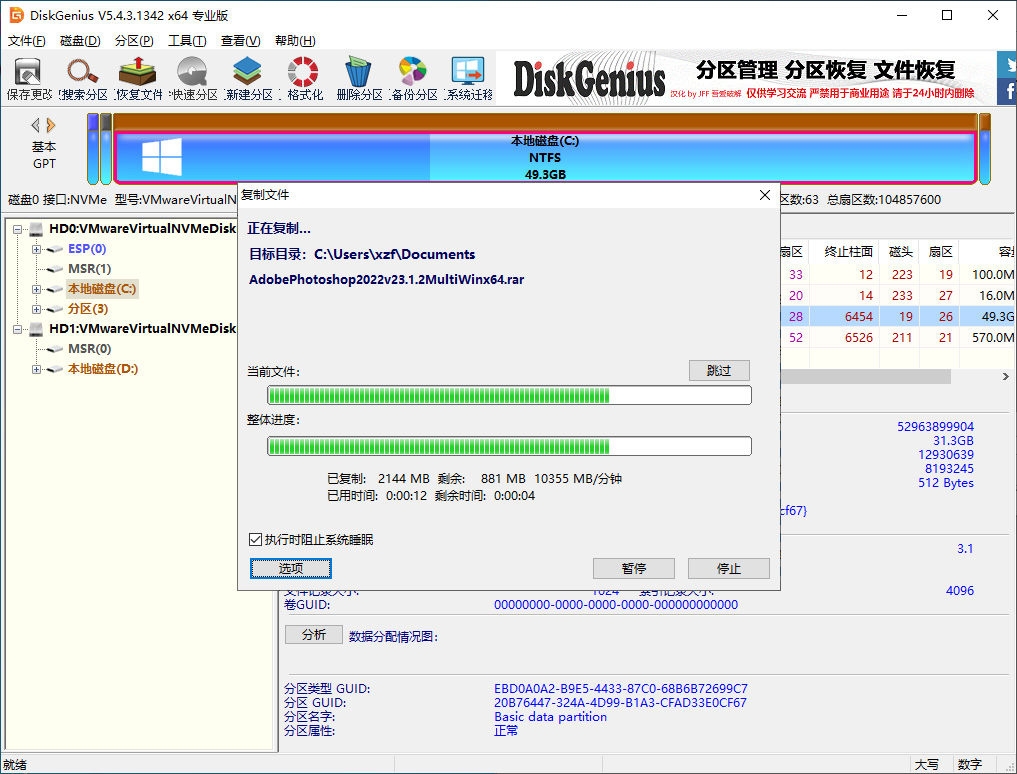Click the DiskGenius app icon in title bar

tap(16, 15)
